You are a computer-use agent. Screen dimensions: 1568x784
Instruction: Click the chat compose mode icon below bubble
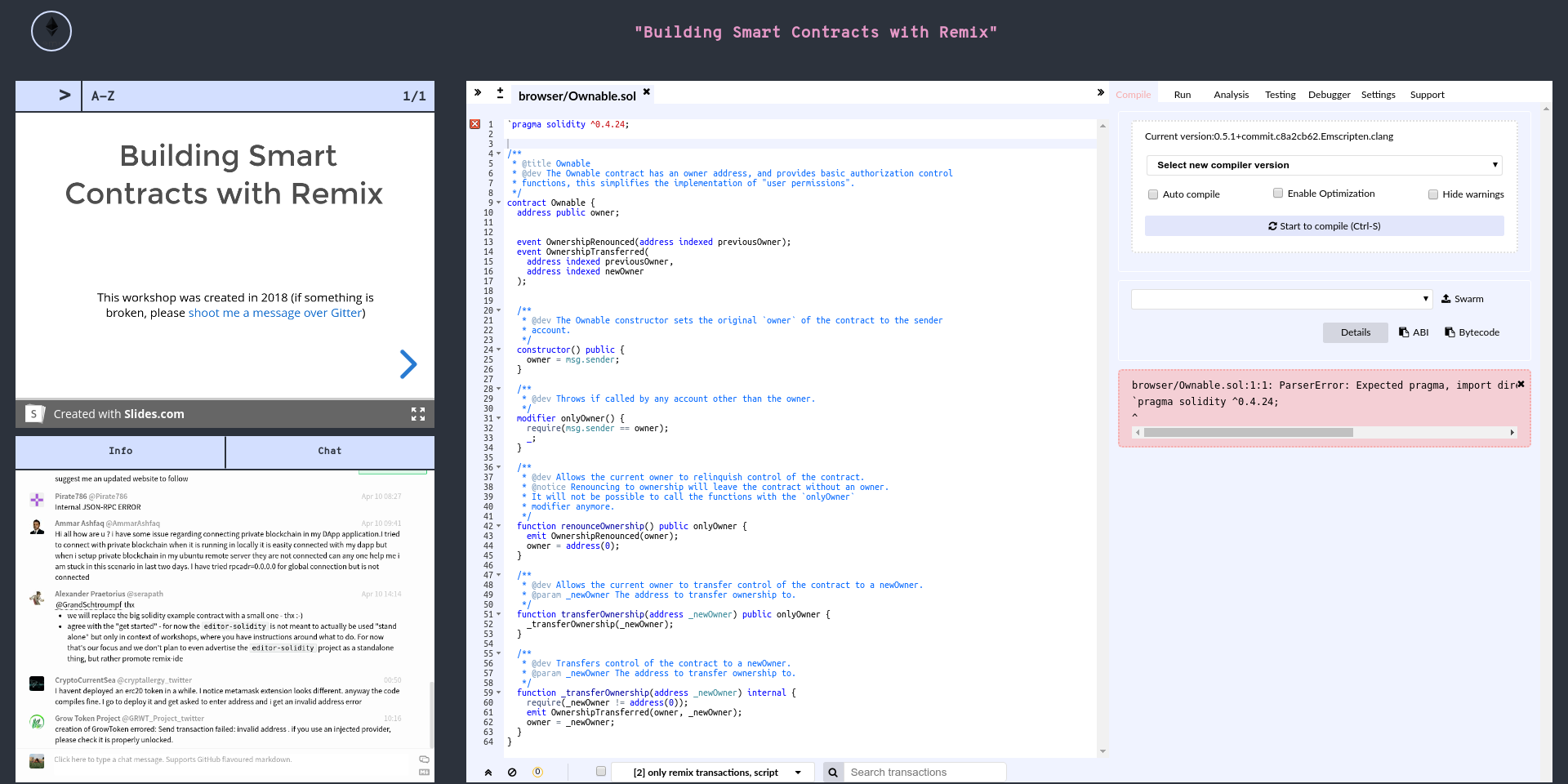424,772
